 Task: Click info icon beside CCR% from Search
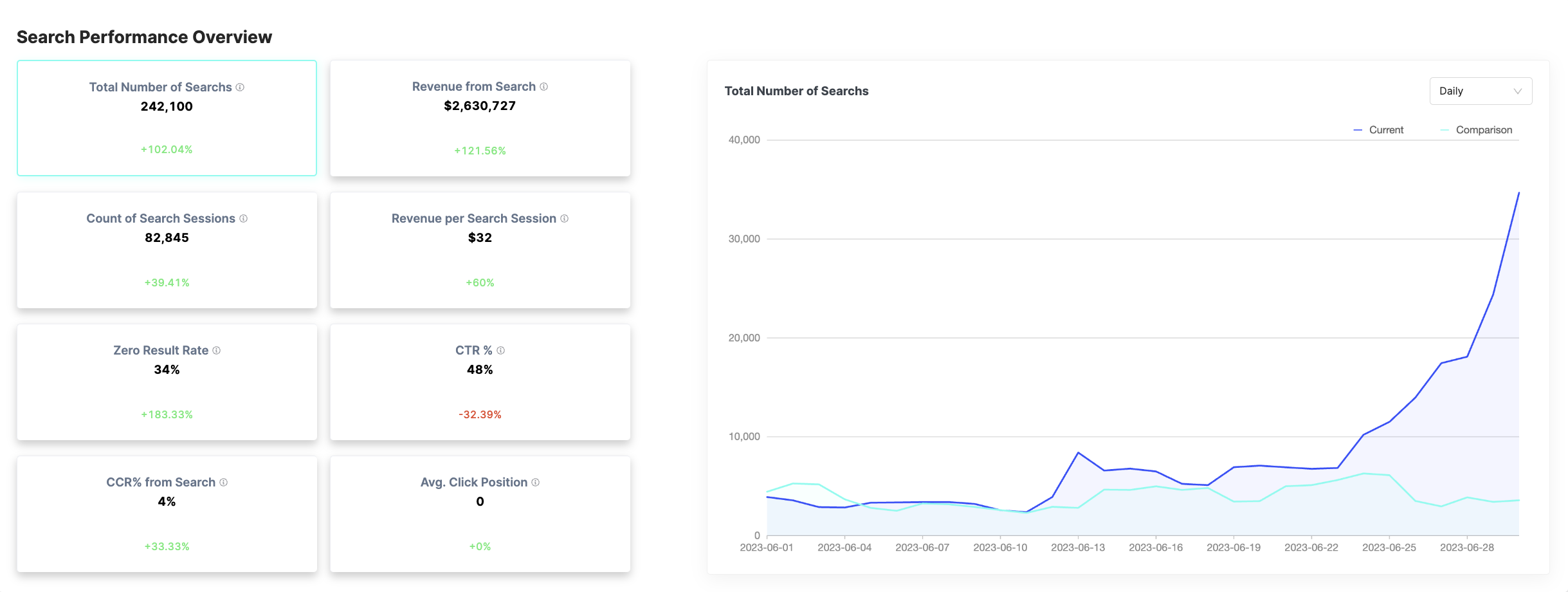pyautogui.click(x=224, y=483)
